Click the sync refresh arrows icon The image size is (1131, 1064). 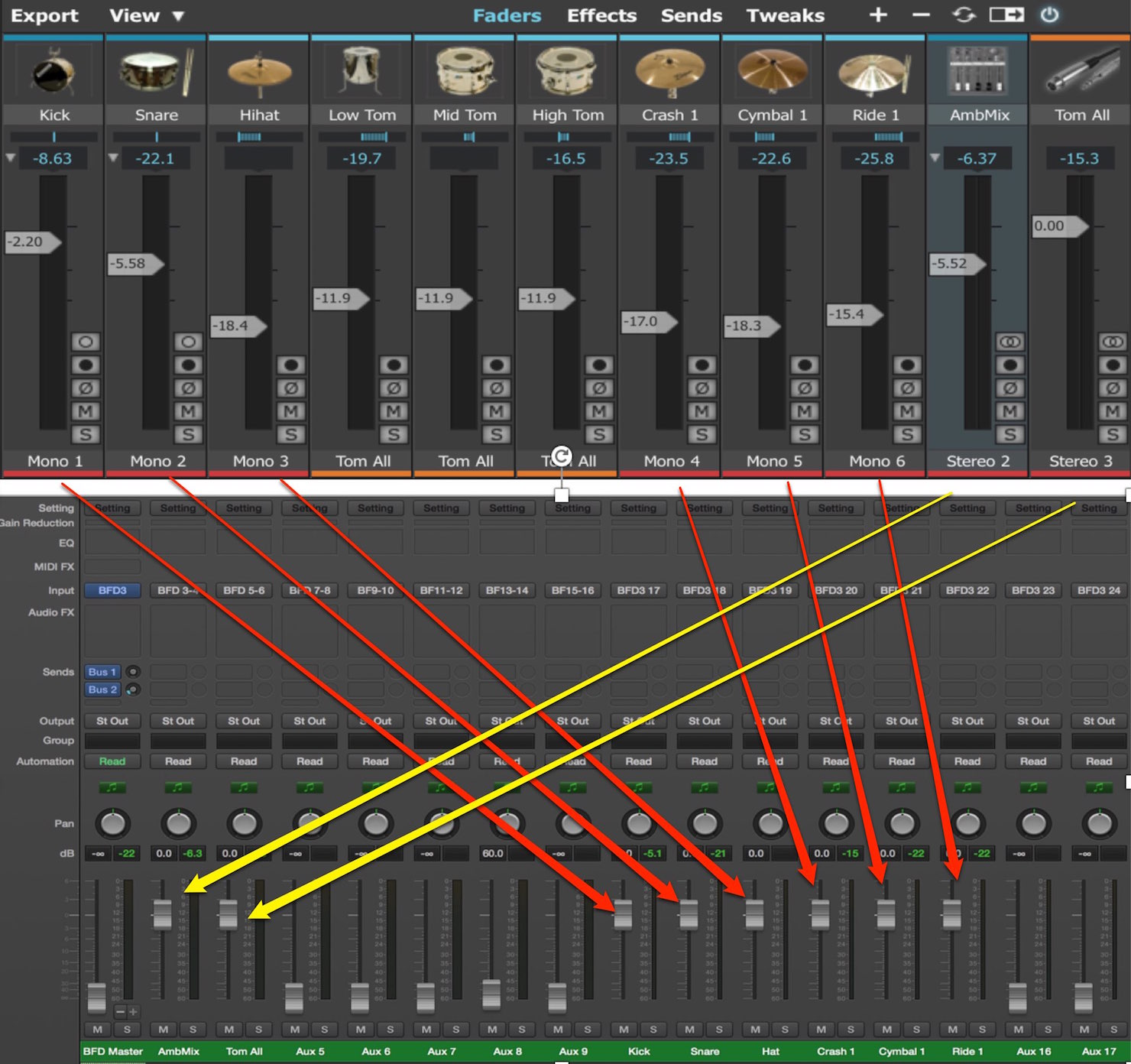[964, 15]
